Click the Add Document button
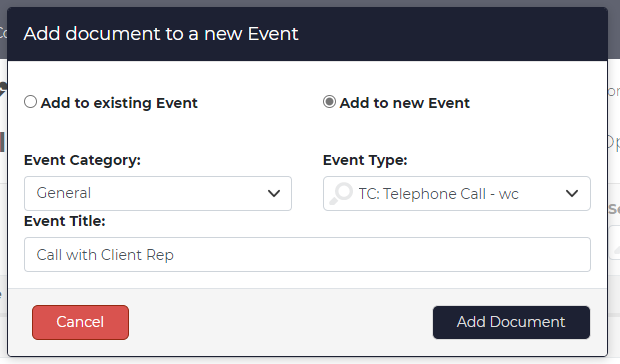 [511, 322]
